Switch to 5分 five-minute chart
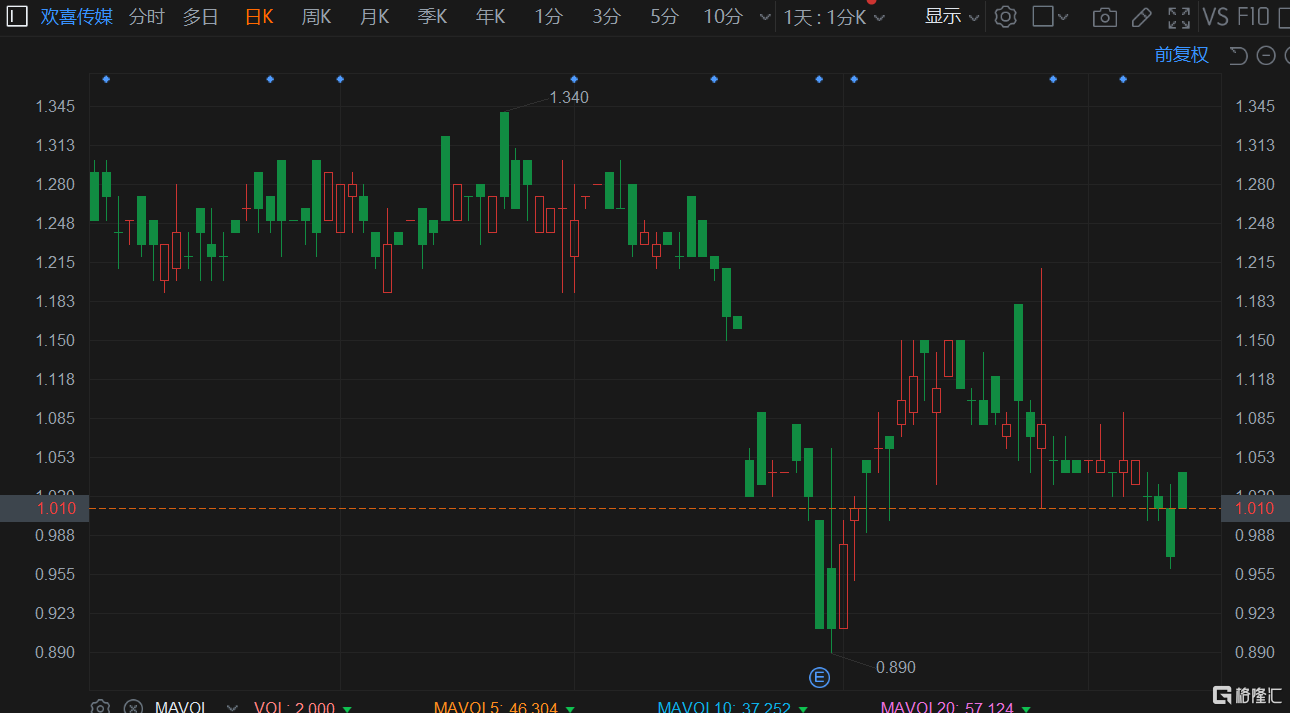 [x=664, y=16]
